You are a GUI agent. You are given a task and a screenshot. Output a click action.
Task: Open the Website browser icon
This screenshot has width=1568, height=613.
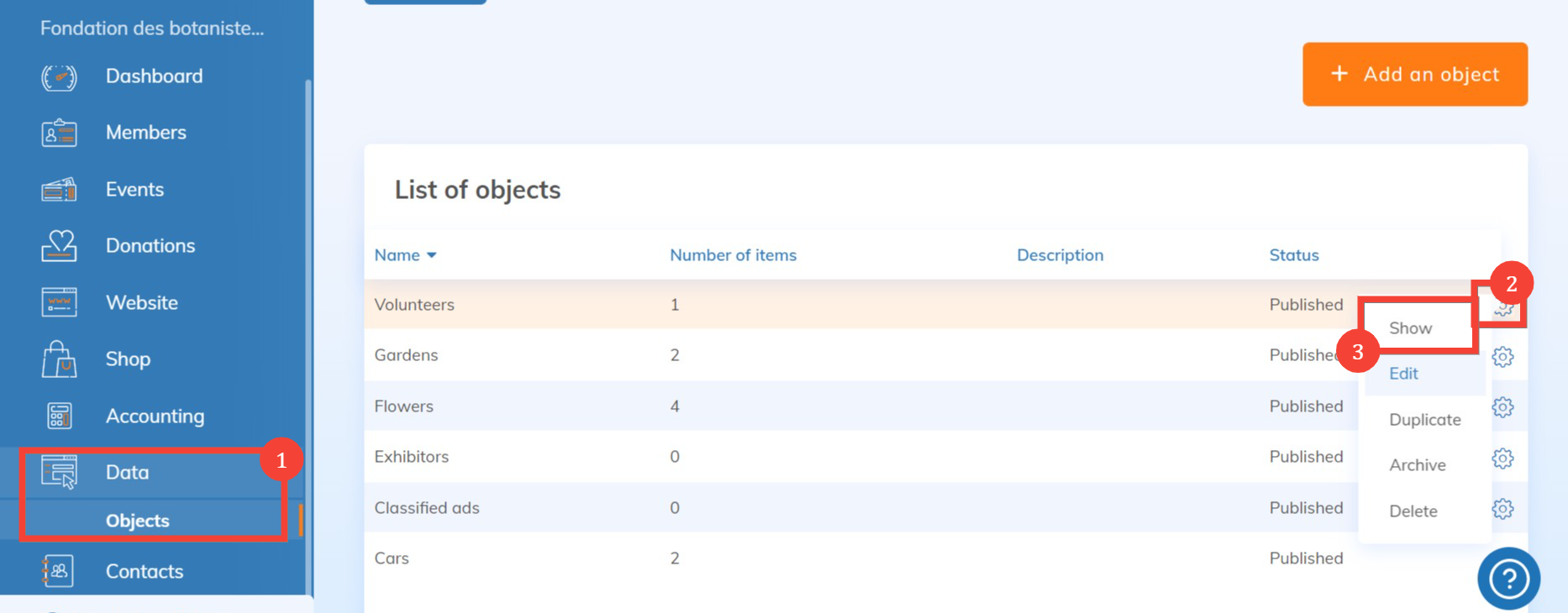pos(59,302)
